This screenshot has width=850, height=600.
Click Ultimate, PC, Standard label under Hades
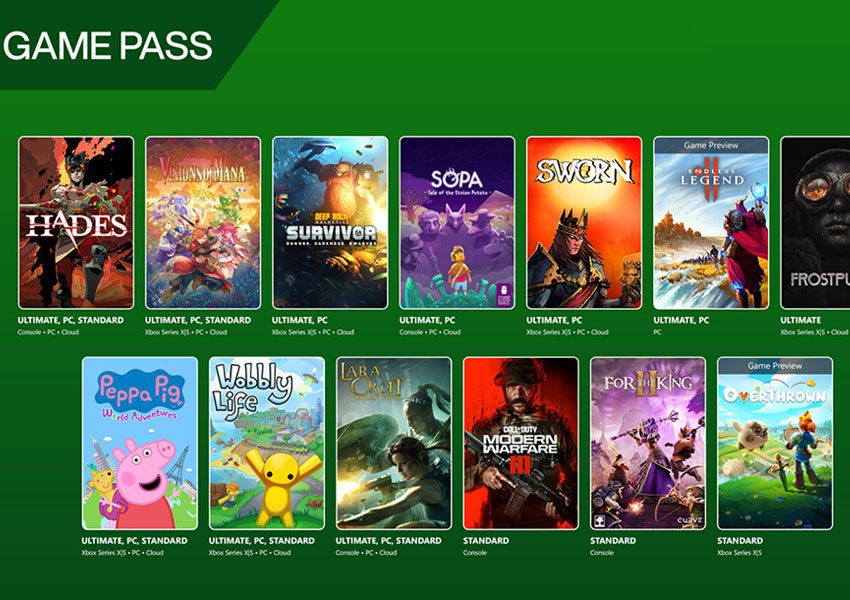(70, 320)
